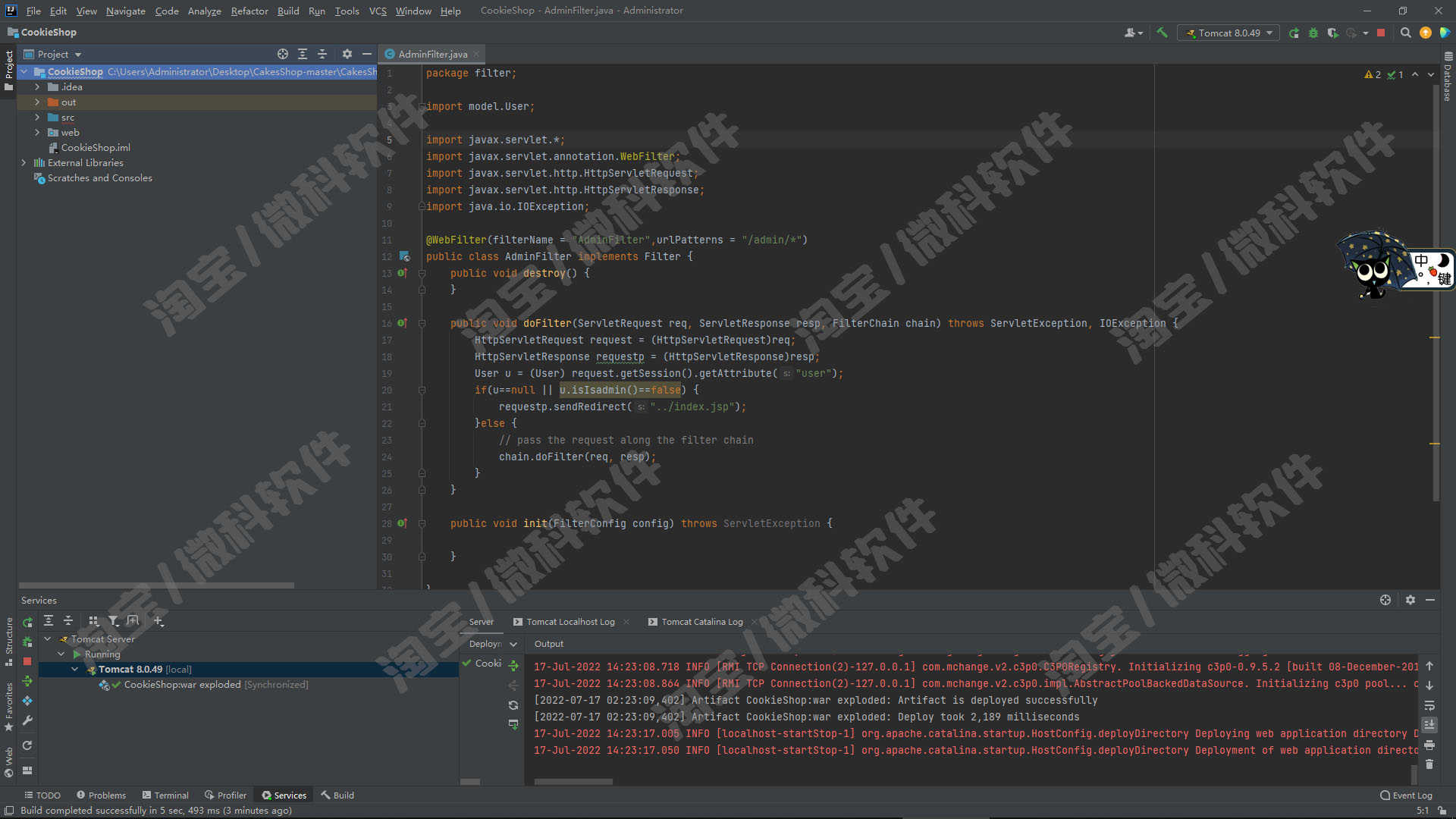Expand all in Project panel toolbar
Viewport: 1456px width, 819px height.
[303, 54]
